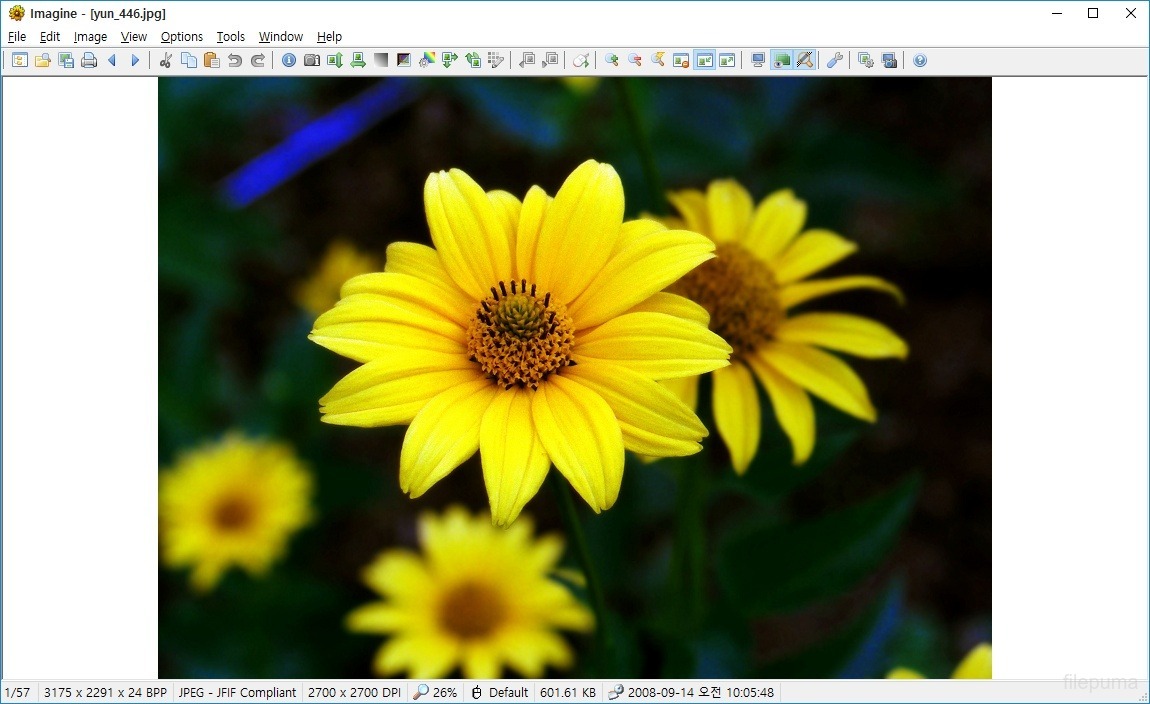Click the blue Help question mark icon

[x=920, y=61]
